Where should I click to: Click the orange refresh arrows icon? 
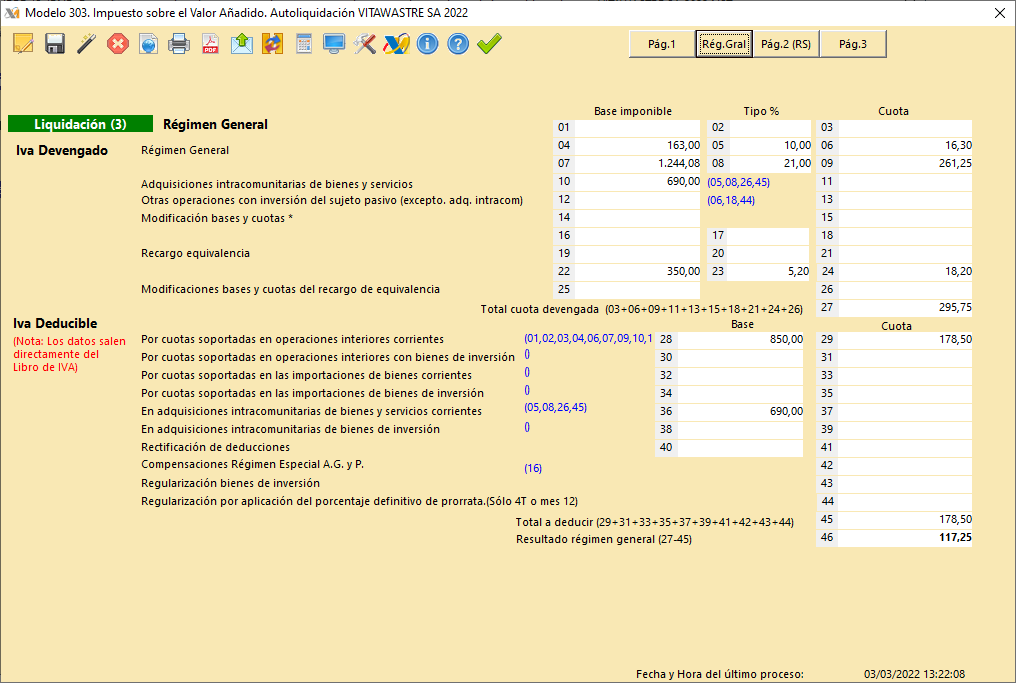click(272, 44)
